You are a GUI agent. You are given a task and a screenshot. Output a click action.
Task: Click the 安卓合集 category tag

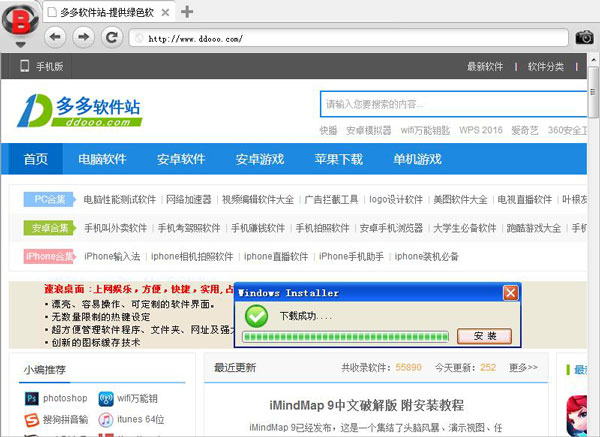49,228
